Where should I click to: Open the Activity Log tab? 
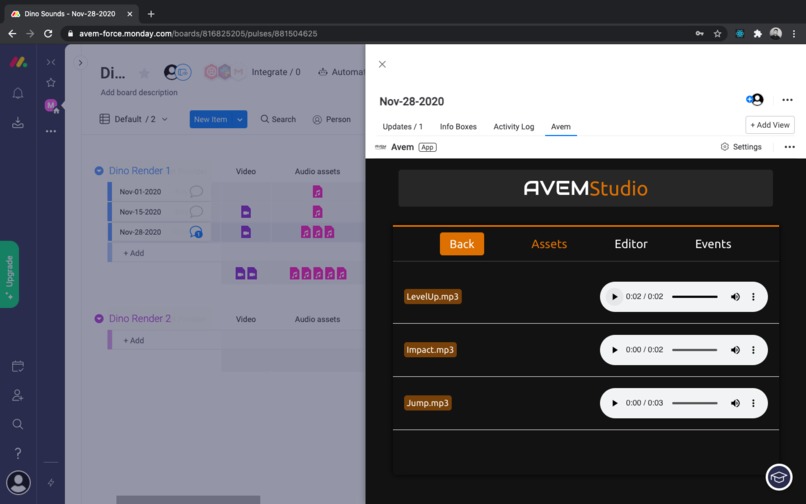point(514,127)
